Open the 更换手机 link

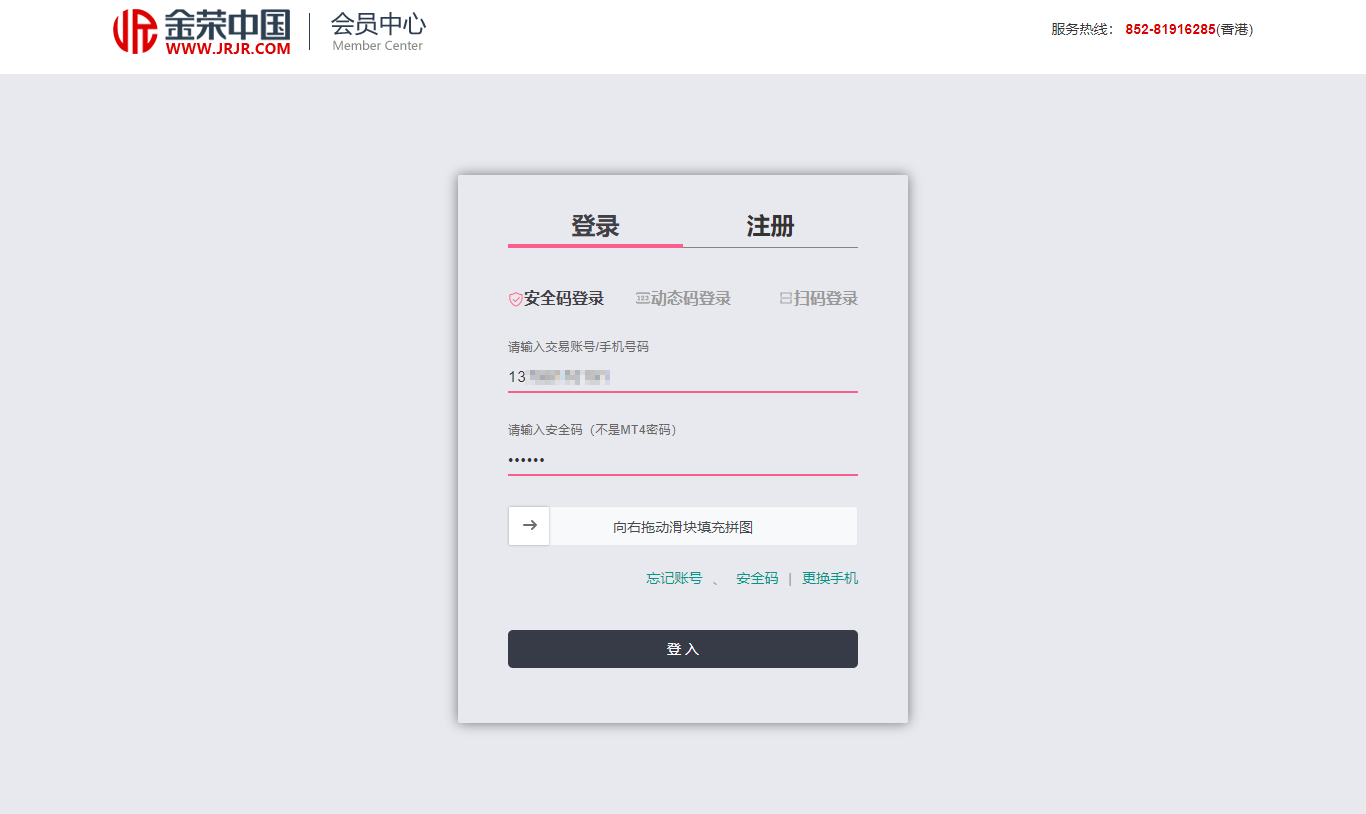tap(830, 578)
